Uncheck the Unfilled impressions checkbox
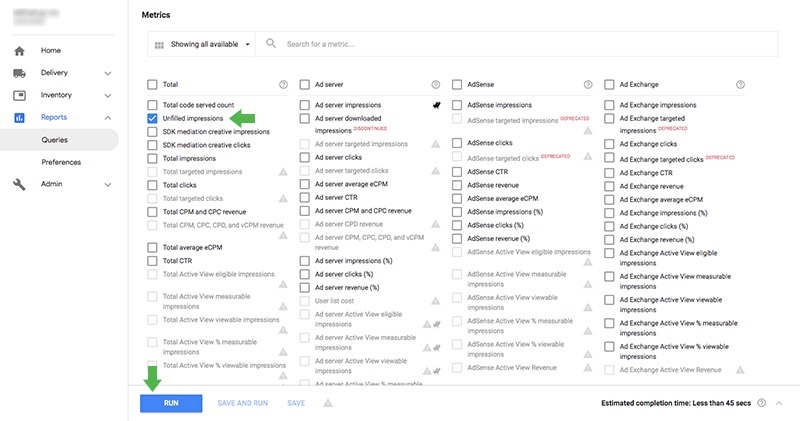This screenshot has height=421, width=800. tap(152, 118)
